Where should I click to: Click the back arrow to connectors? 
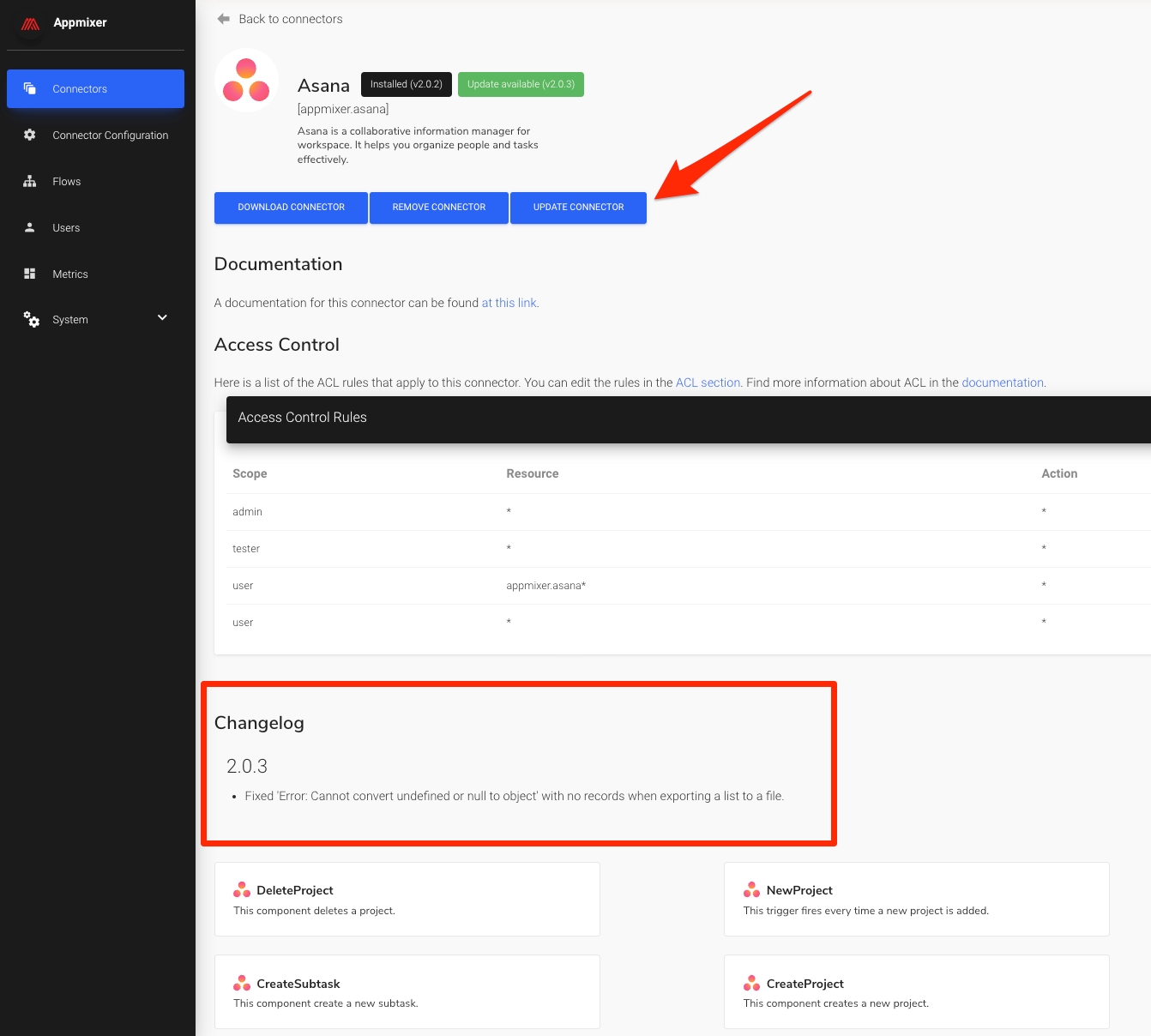coord(224,19)
